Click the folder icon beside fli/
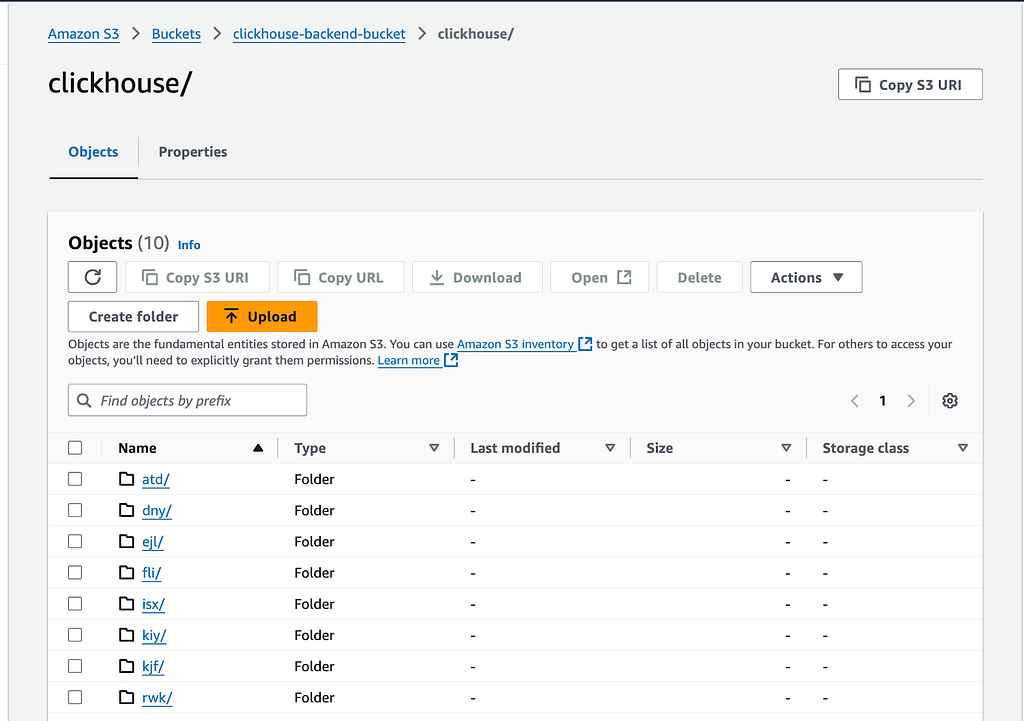Screen dimensions: 1024x721 pyautogui.click(x=127, y=573)
